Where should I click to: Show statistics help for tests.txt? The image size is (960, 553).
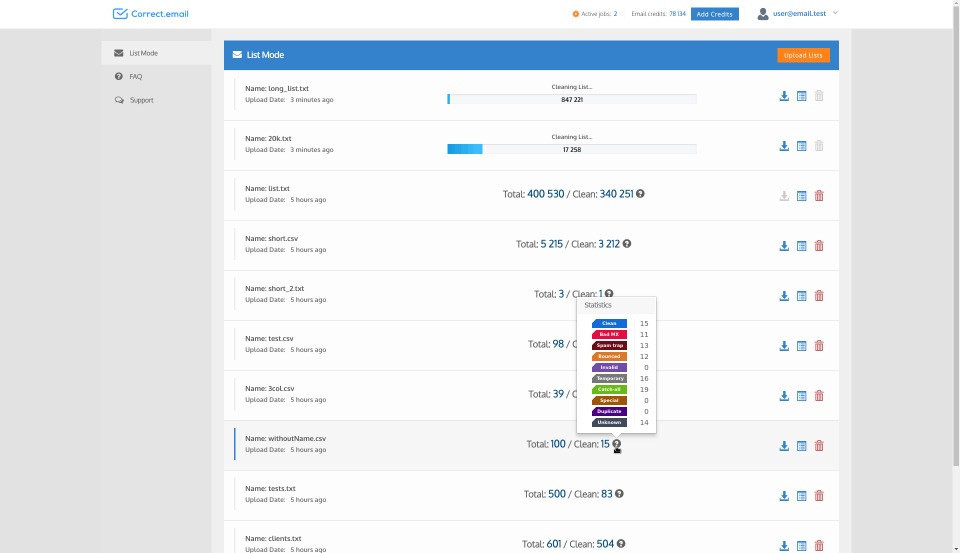click(620, 494)
